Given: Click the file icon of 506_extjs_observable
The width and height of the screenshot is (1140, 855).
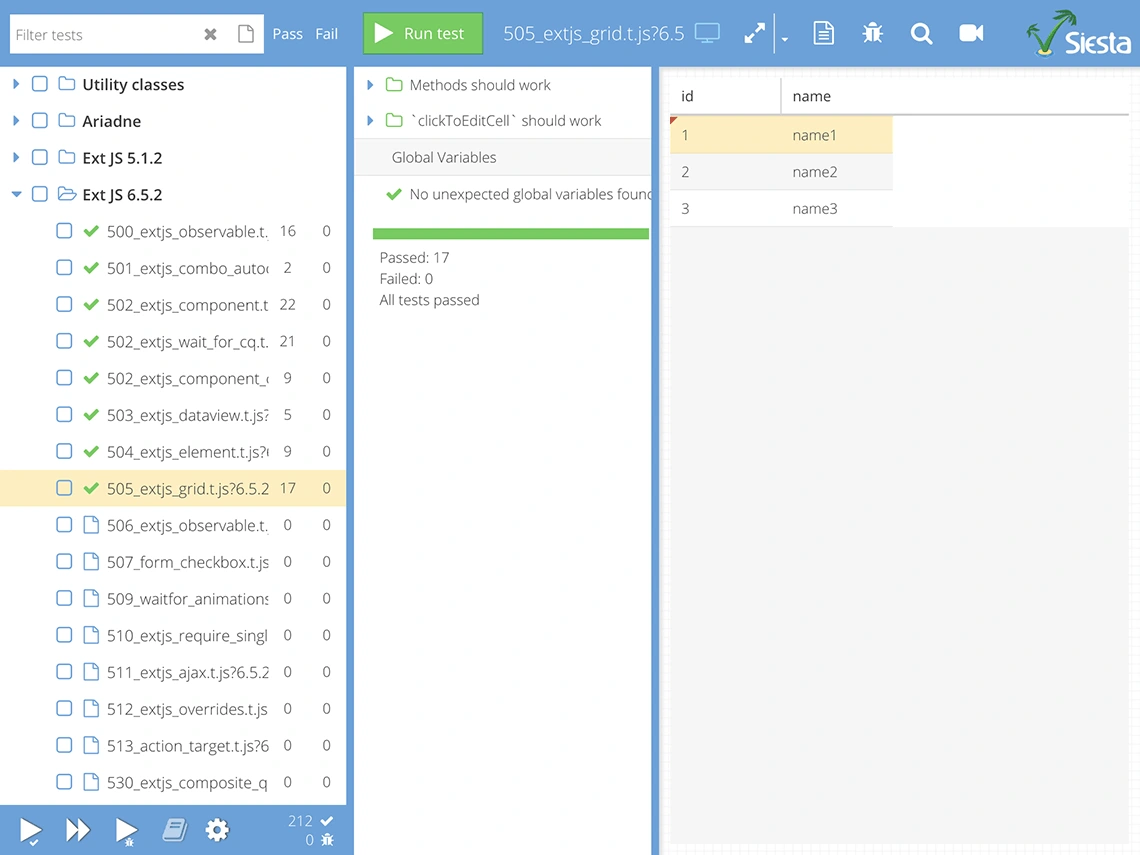Looking at the screenshot, I should 91,525.
